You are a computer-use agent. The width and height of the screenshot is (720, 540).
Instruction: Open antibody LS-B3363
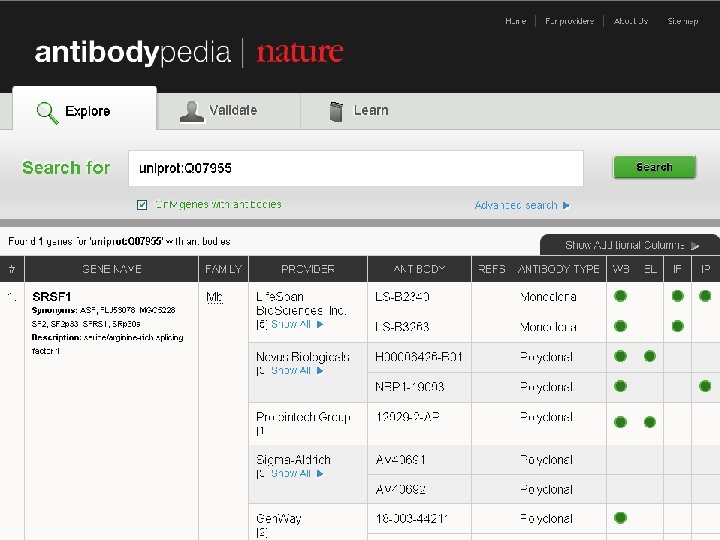[402, 327]
